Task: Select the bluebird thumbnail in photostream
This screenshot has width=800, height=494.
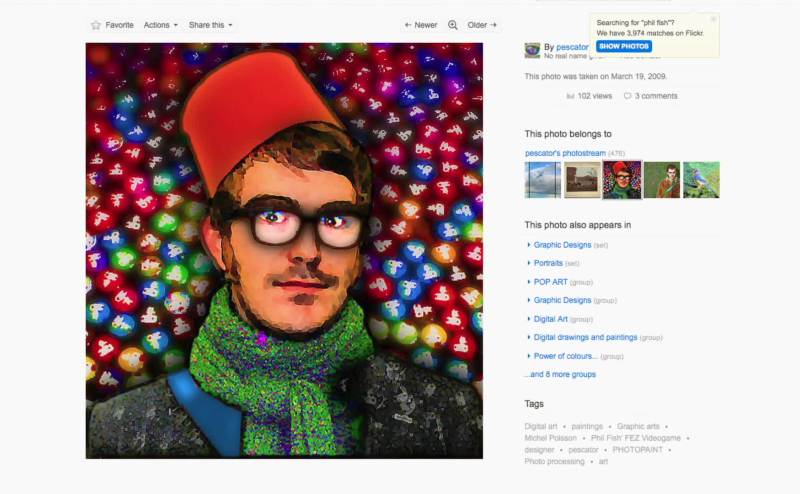Action: tap(701, 180)
